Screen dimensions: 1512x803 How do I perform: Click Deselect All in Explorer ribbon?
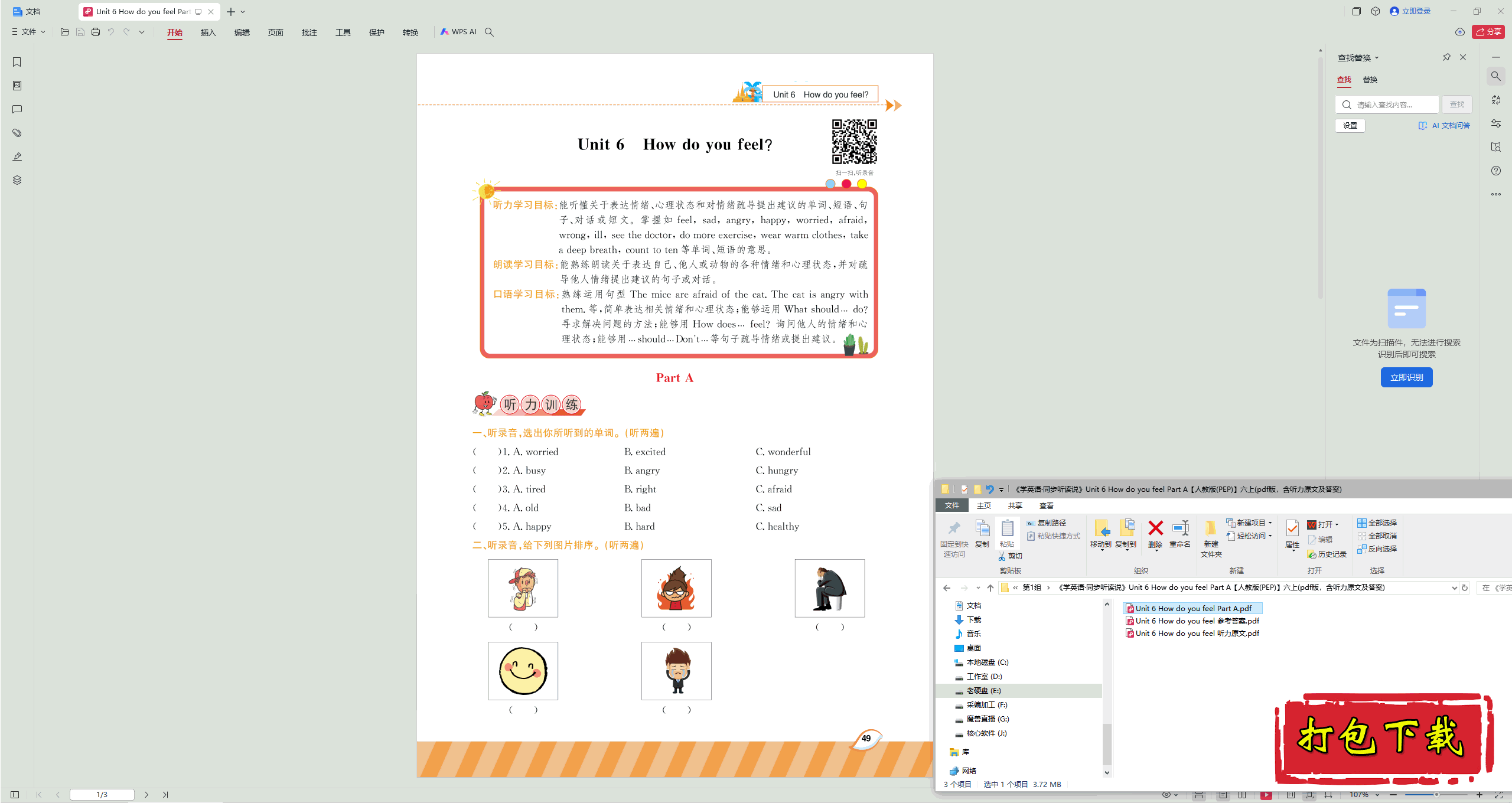coord(1377,536)
